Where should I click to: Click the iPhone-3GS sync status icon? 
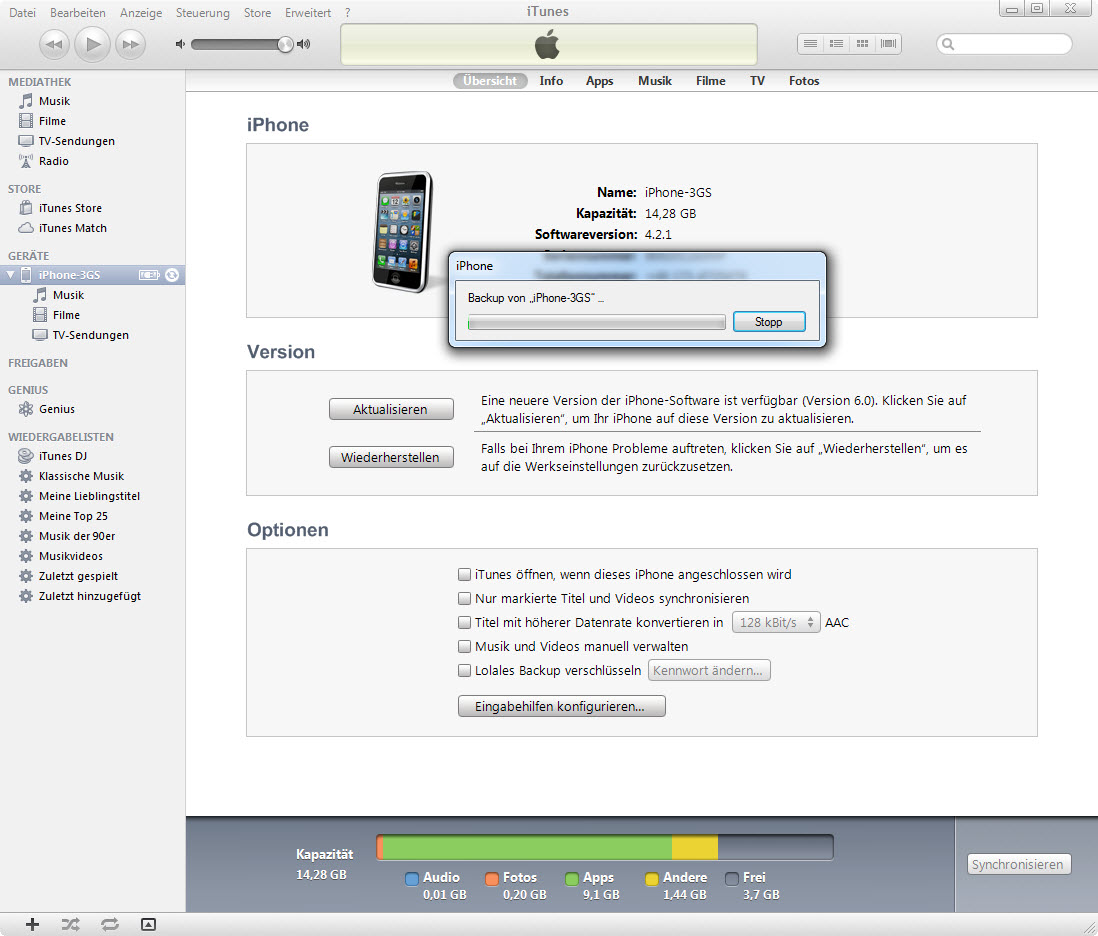tap(172, 275)
